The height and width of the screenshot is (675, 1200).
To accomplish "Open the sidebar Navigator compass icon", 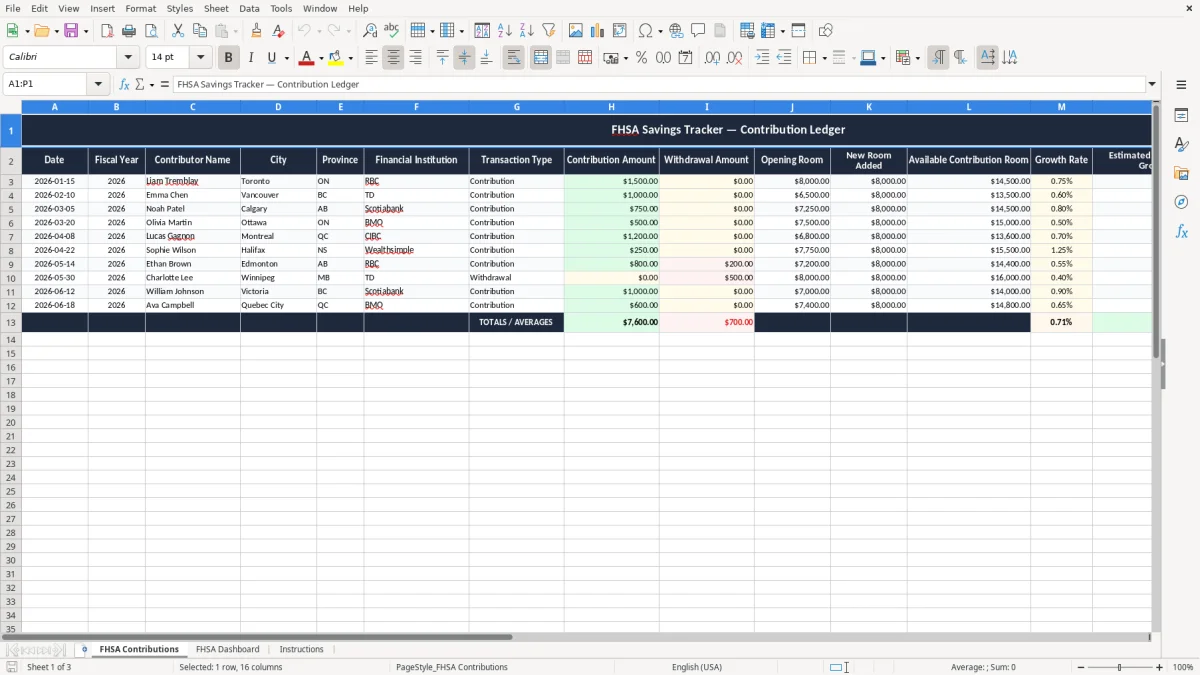I will (1181, 202).
